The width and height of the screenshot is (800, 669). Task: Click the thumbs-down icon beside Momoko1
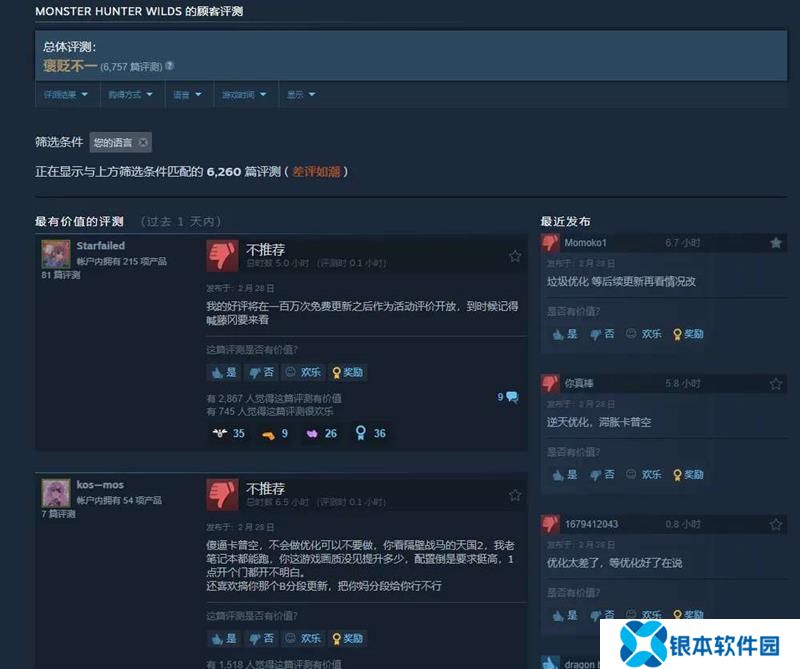click(x=550, y=243)
